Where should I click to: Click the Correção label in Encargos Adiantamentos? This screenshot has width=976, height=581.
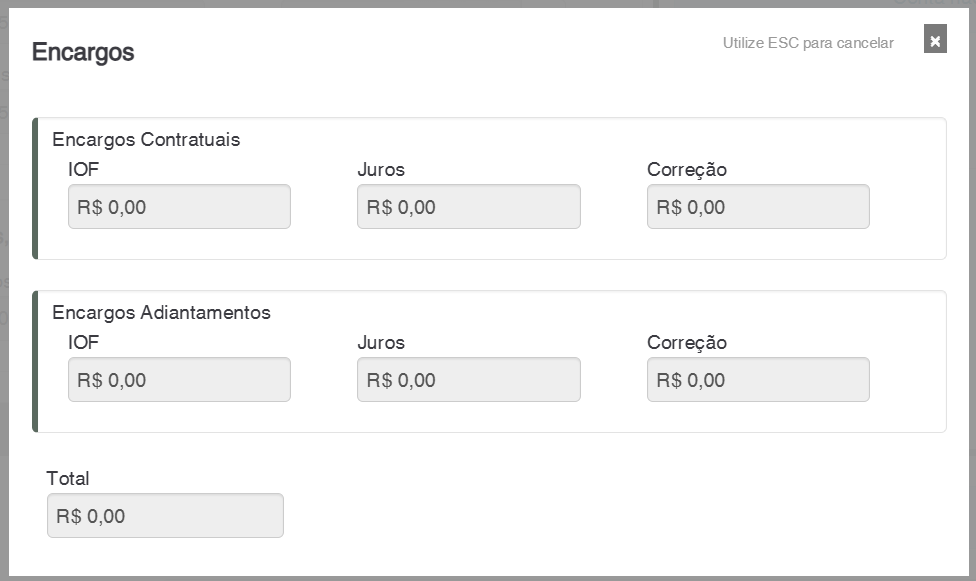click(x=687, y=342)
